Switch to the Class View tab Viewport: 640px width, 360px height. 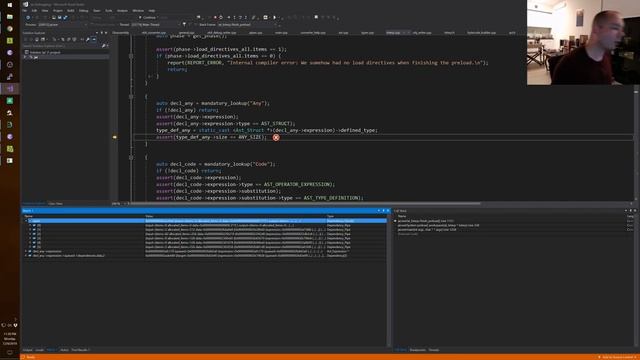[x=56, y=204]
